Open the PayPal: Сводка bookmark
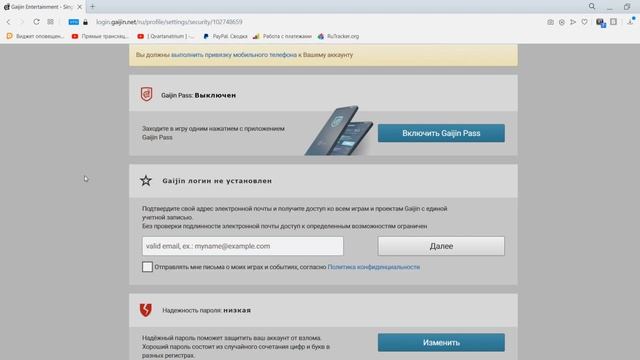Screen dimensions: 640x360 tap(225, 36)
